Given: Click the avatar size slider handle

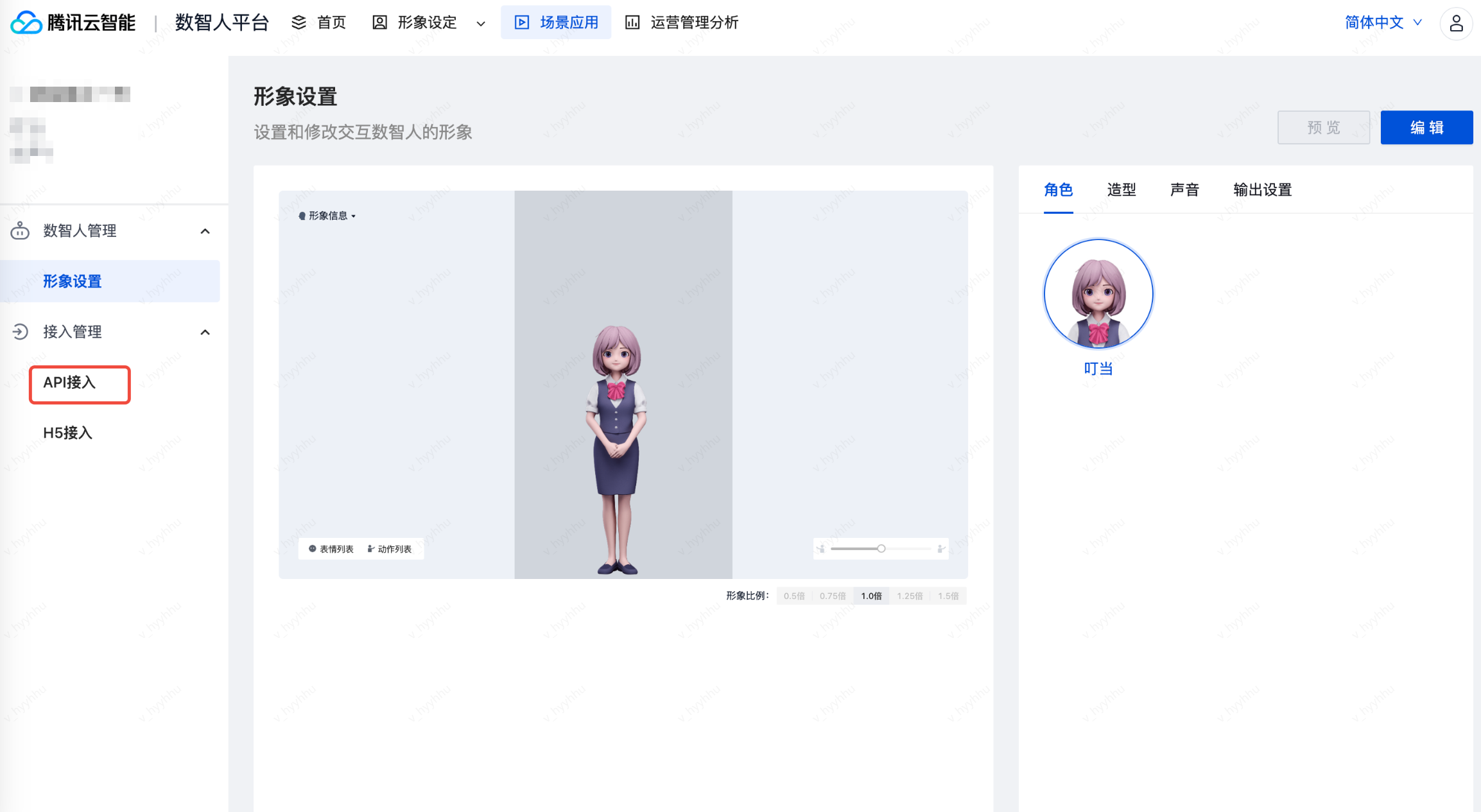Looking at the screenshot, I should (881, 549).
